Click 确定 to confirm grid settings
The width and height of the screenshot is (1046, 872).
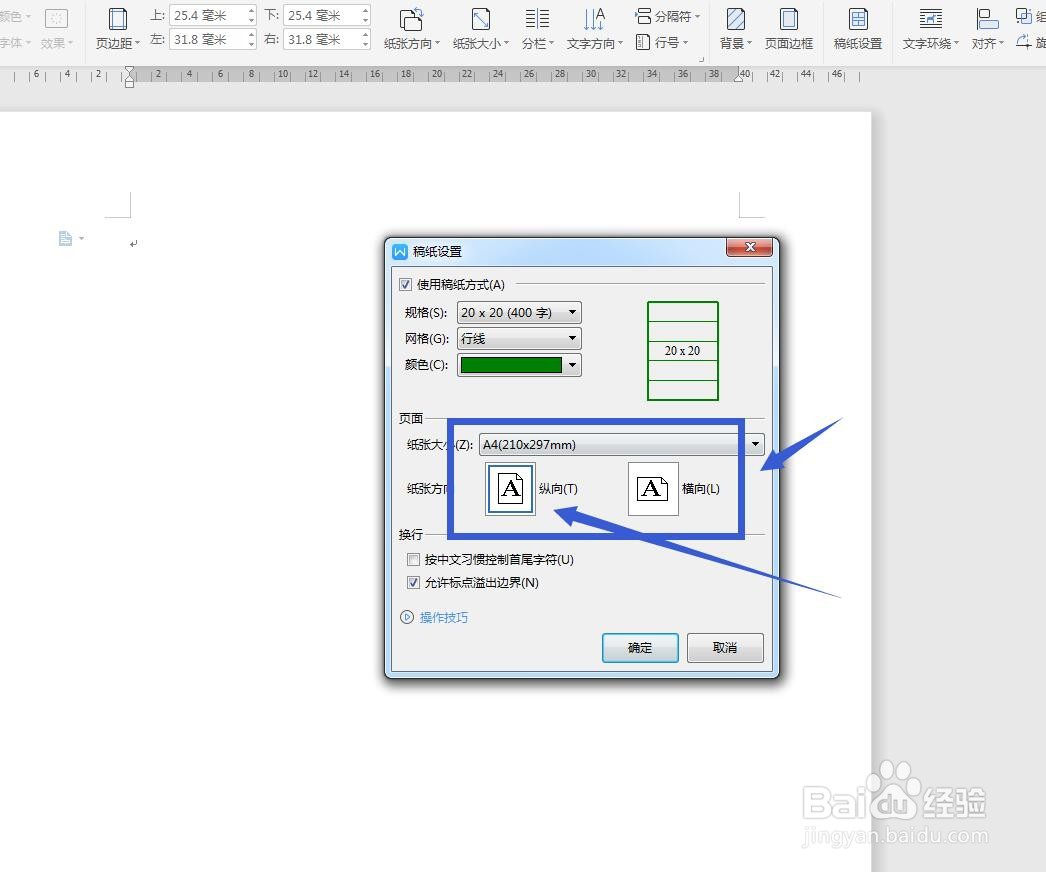(640, 648)
